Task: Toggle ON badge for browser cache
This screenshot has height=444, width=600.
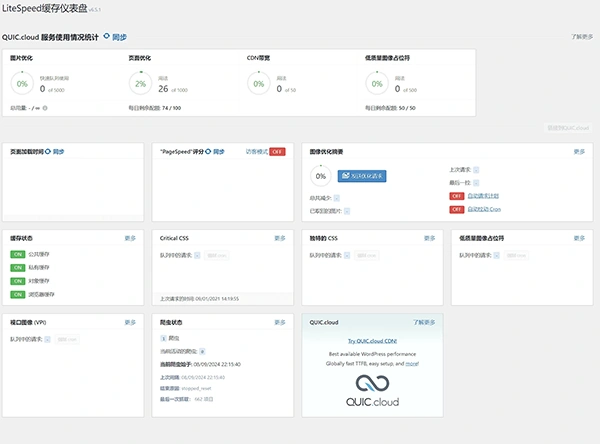Action: coord(18,294)
